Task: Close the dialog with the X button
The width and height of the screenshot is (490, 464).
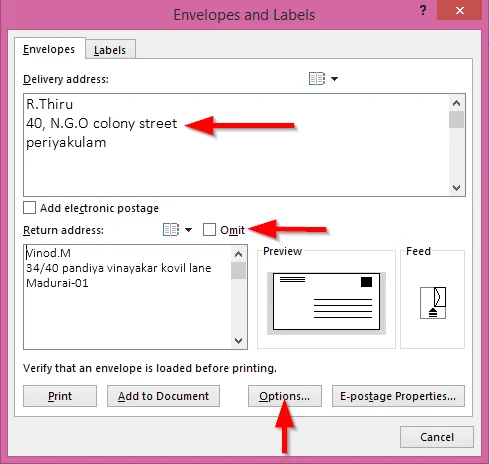Action: (460, 10)
